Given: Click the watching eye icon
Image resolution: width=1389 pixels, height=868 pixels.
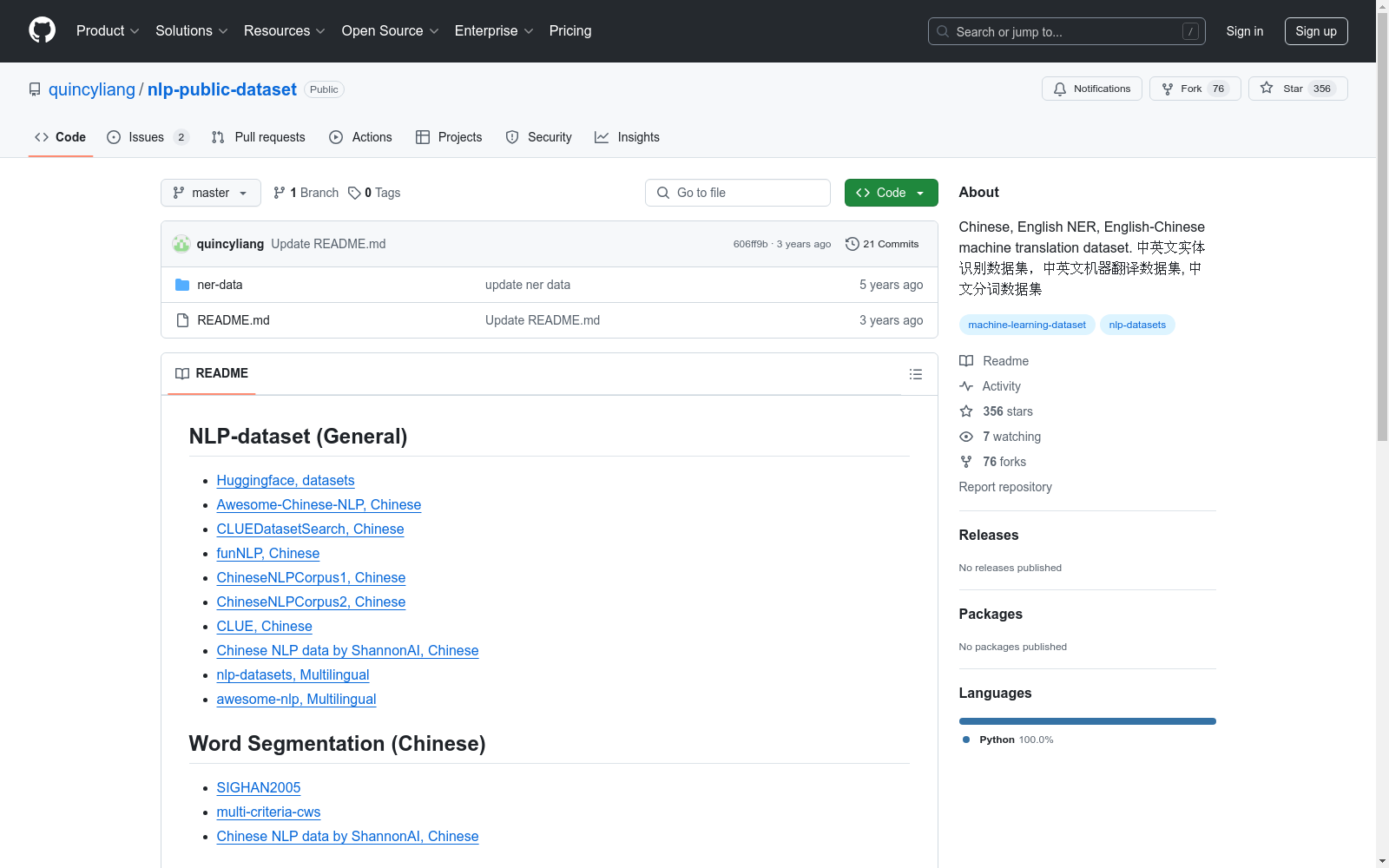Looking at the screenshot, I should (x=966, y=437).
